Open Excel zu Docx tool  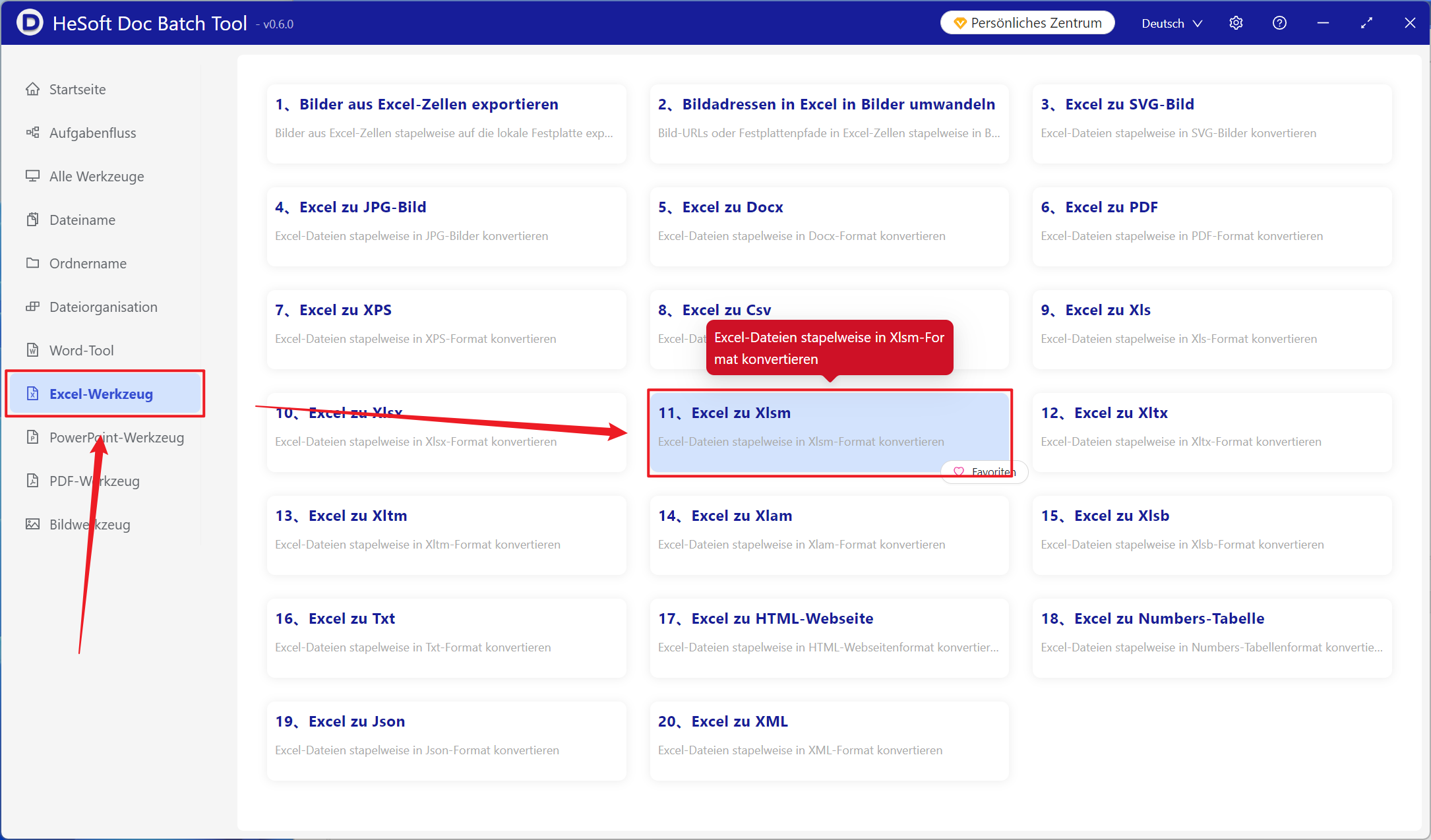[829, 227]
